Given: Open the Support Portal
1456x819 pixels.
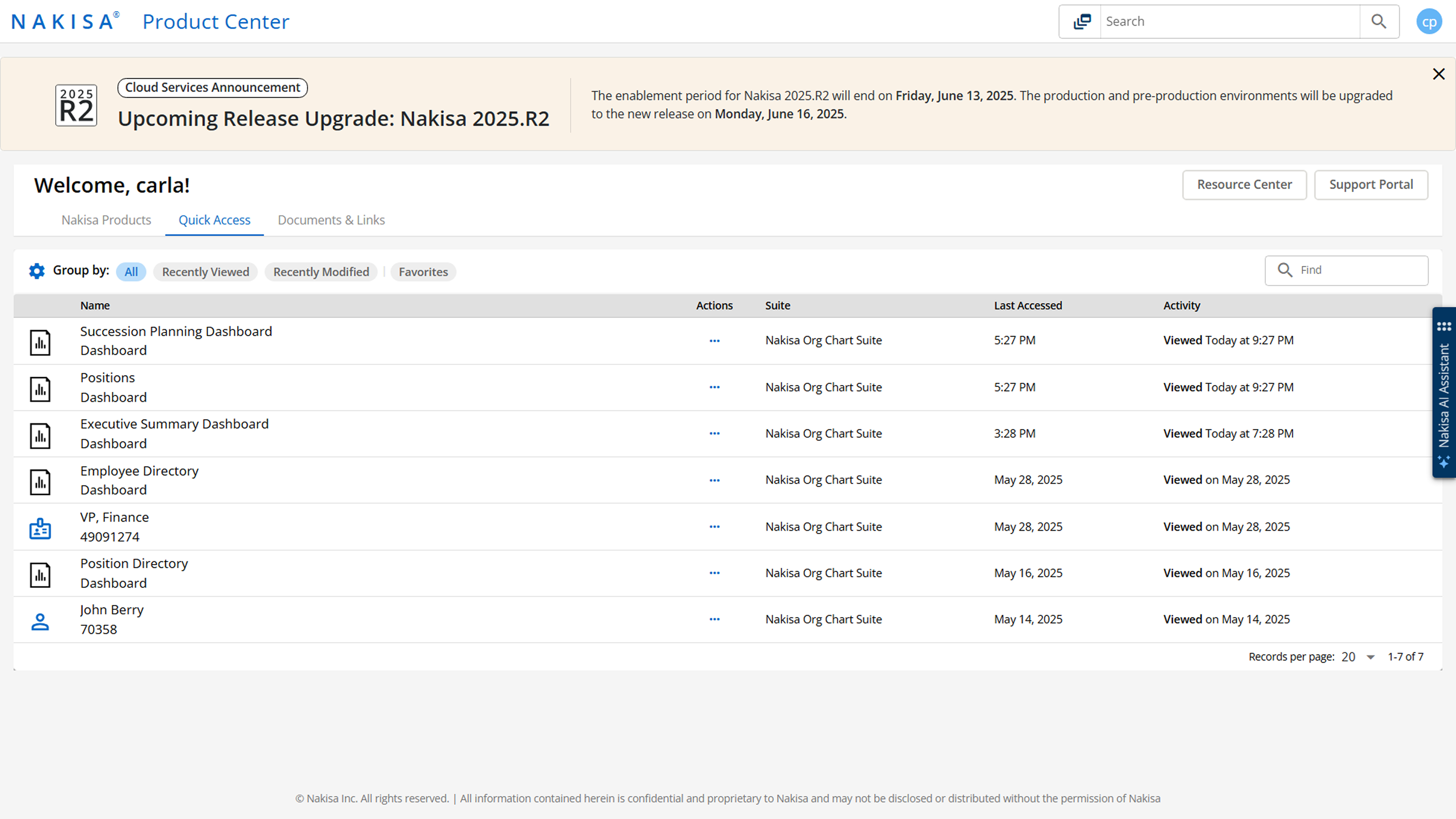Looking at the screenshot, I should [x=1371, y=185].
